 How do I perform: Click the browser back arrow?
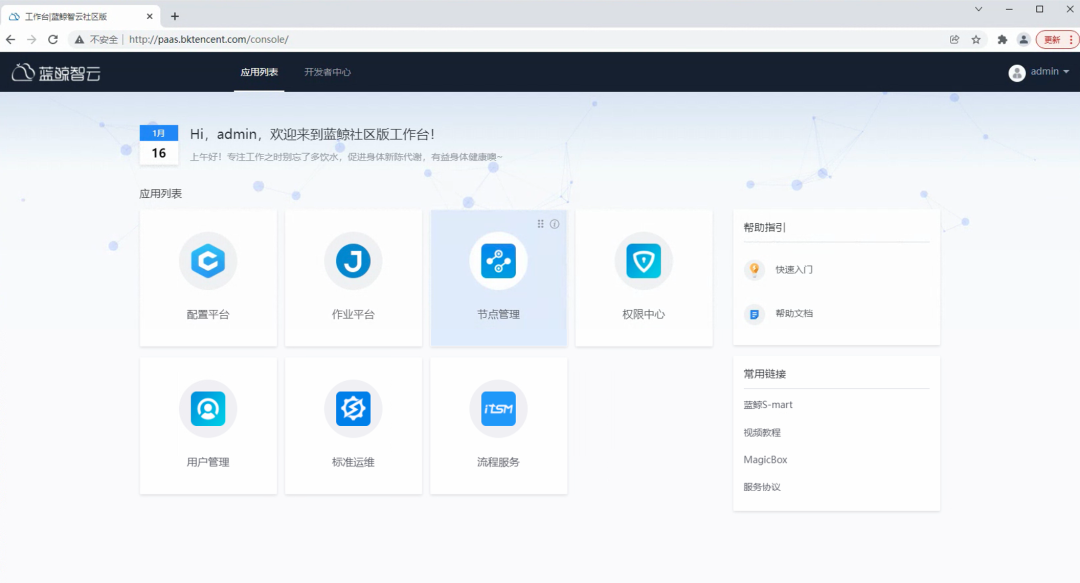coord(10,39)
